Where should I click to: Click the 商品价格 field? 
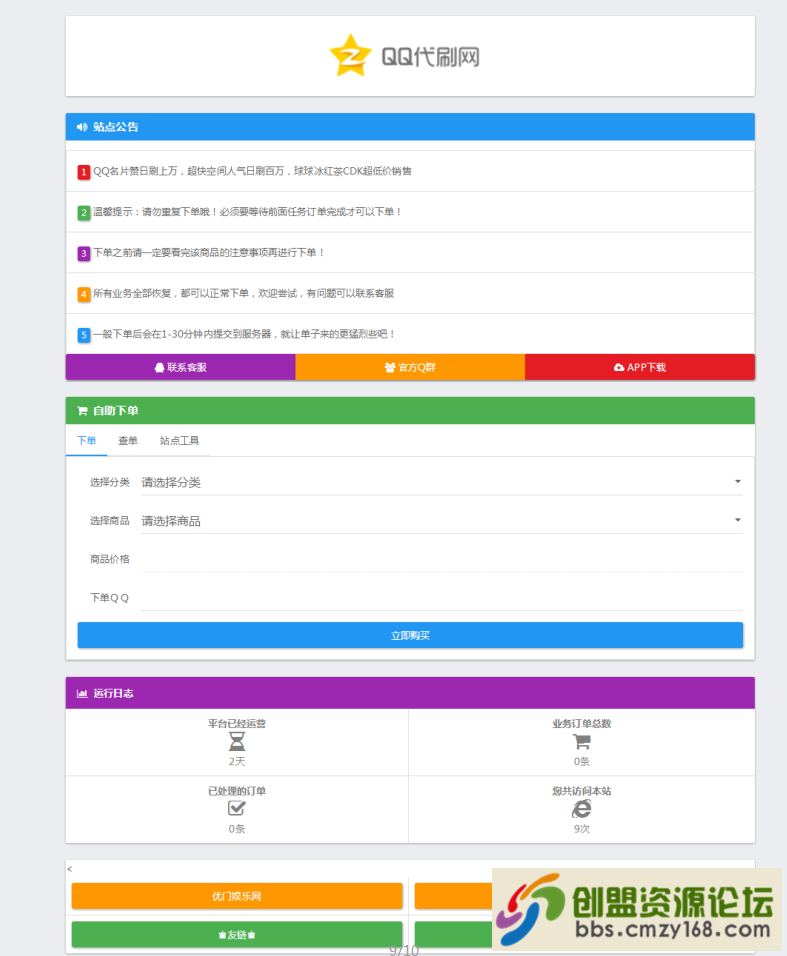(442, 559)
